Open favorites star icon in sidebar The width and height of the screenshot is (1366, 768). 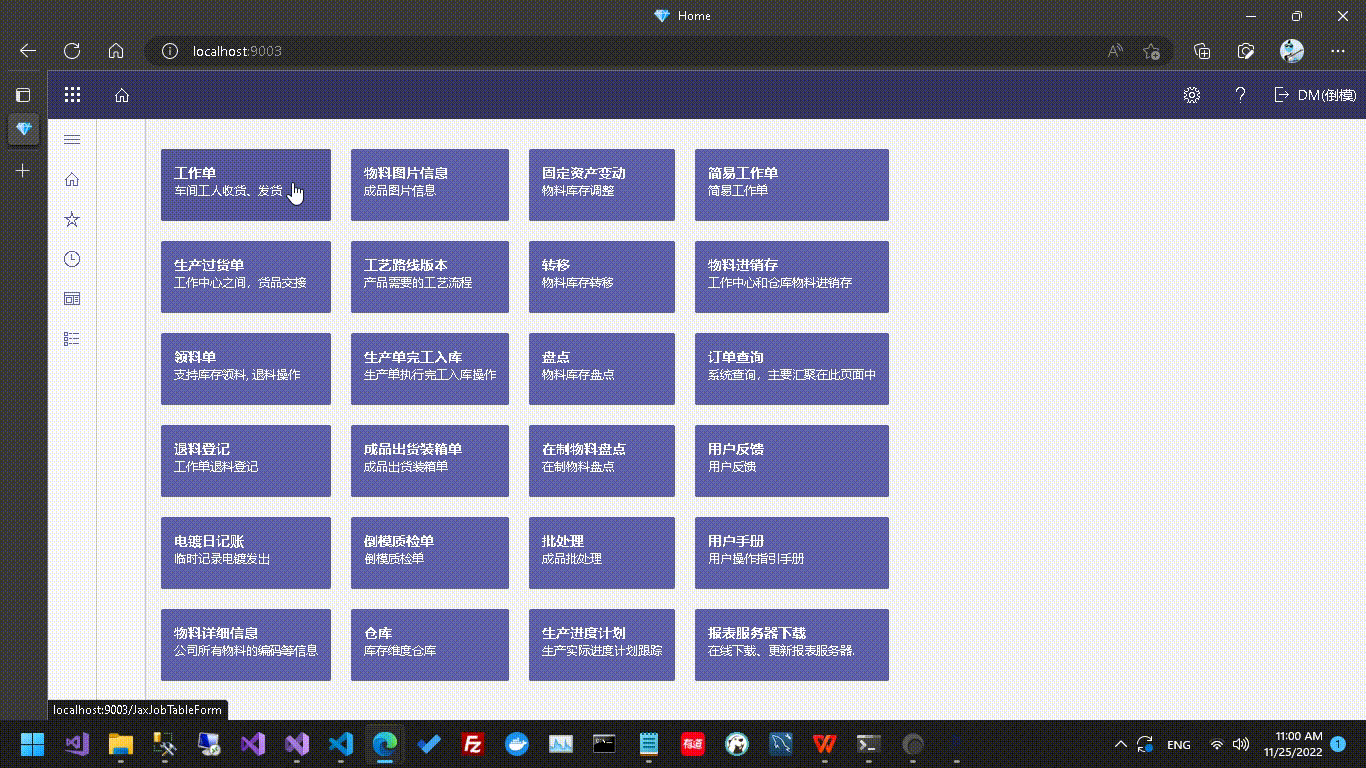[x=72, y=219]
